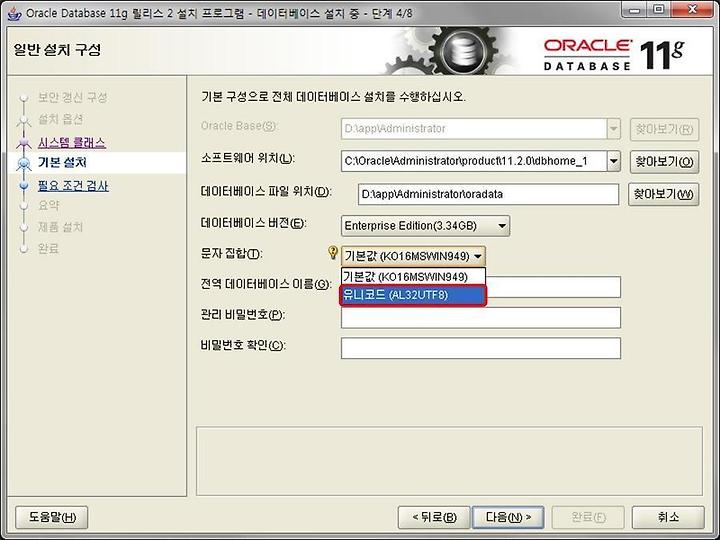
Task: Click the 데이터베이스 파일 위치 oradata field
Action: 488,194
